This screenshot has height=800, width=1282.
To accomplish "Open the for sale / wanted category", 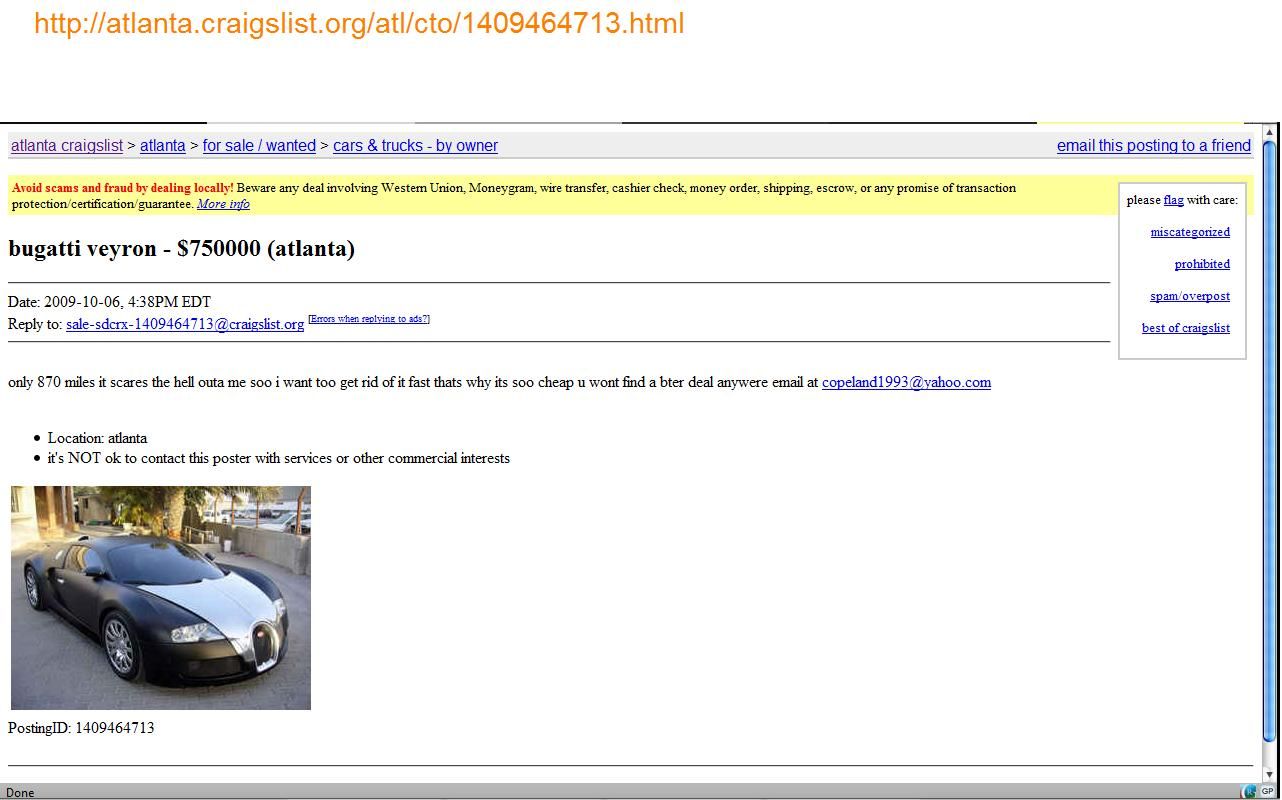I will (259, 146).
